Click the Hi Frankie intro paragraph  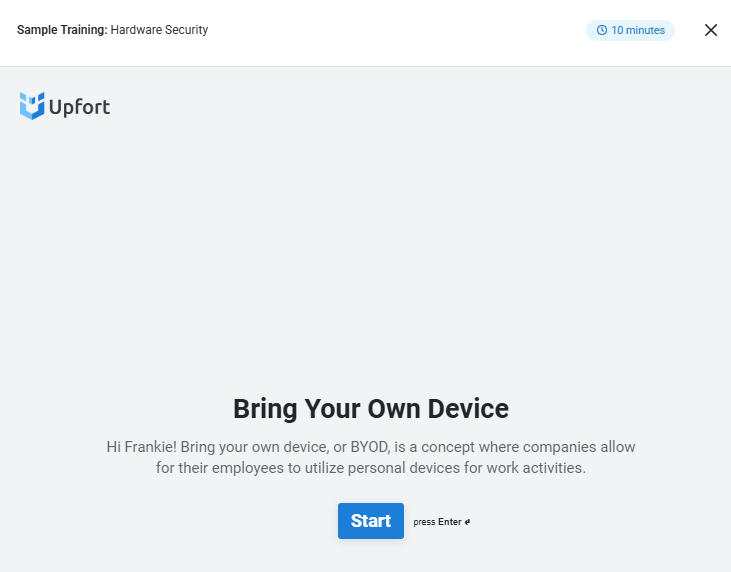tap(371, 457)
